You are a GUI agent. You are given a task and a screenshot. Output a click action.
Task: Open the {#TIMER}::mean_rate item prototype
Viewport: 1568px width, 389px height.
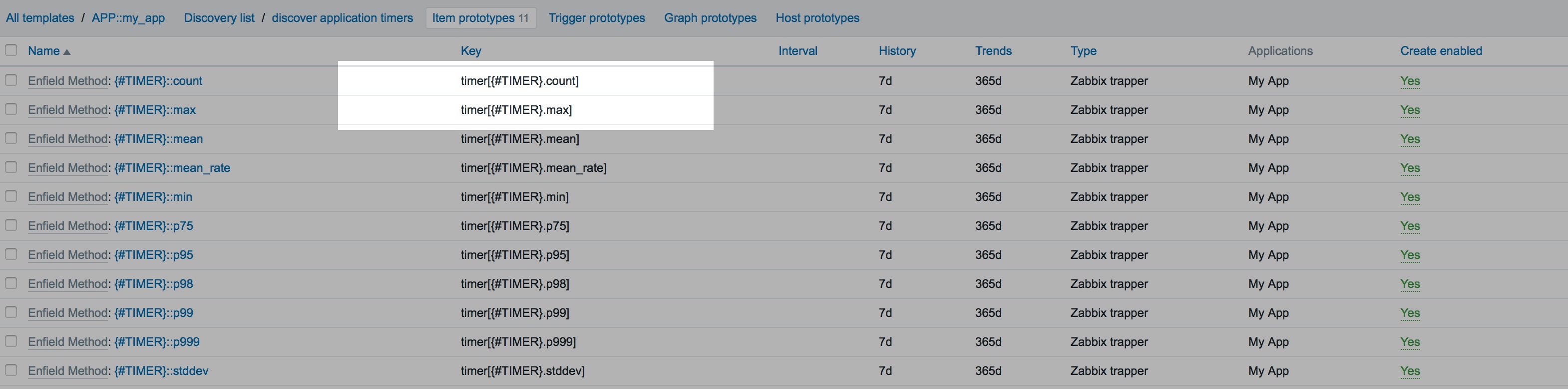tap(172, 167)
